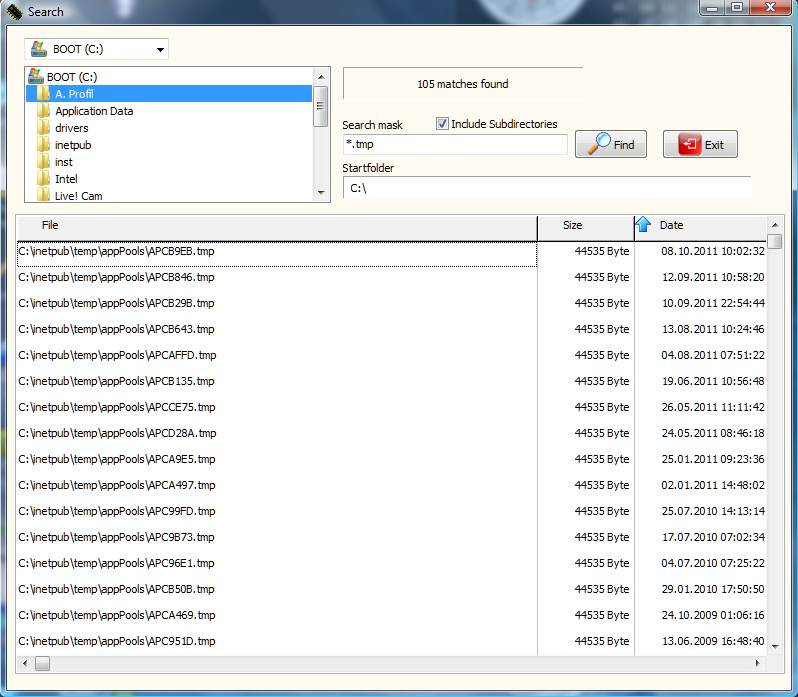
Task: Click the blue sort arrow on Date column
Action: (x=643, y=224)
